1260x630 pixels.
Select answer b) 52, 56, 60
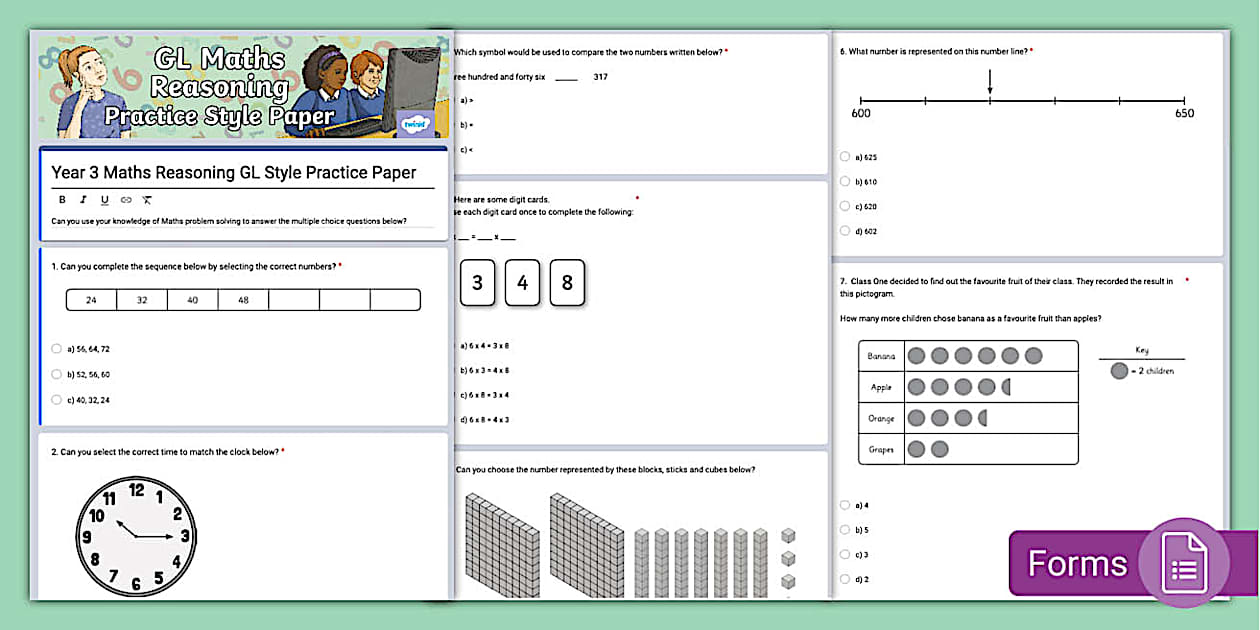57,372
